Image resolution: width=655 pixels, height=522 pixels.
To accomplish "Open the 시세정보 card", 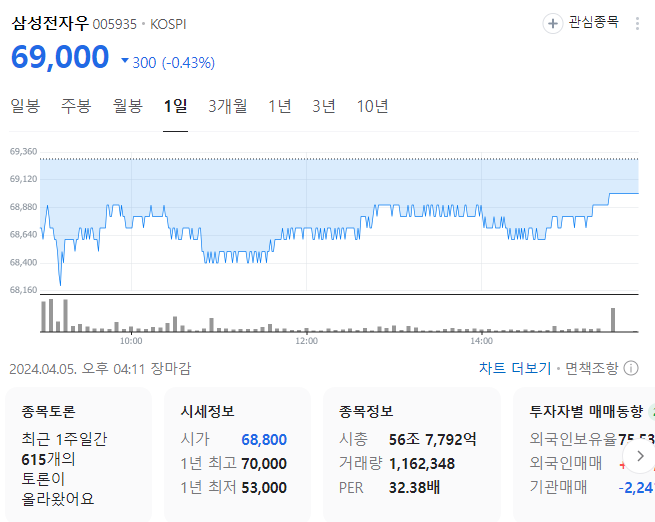I will 237,454.
